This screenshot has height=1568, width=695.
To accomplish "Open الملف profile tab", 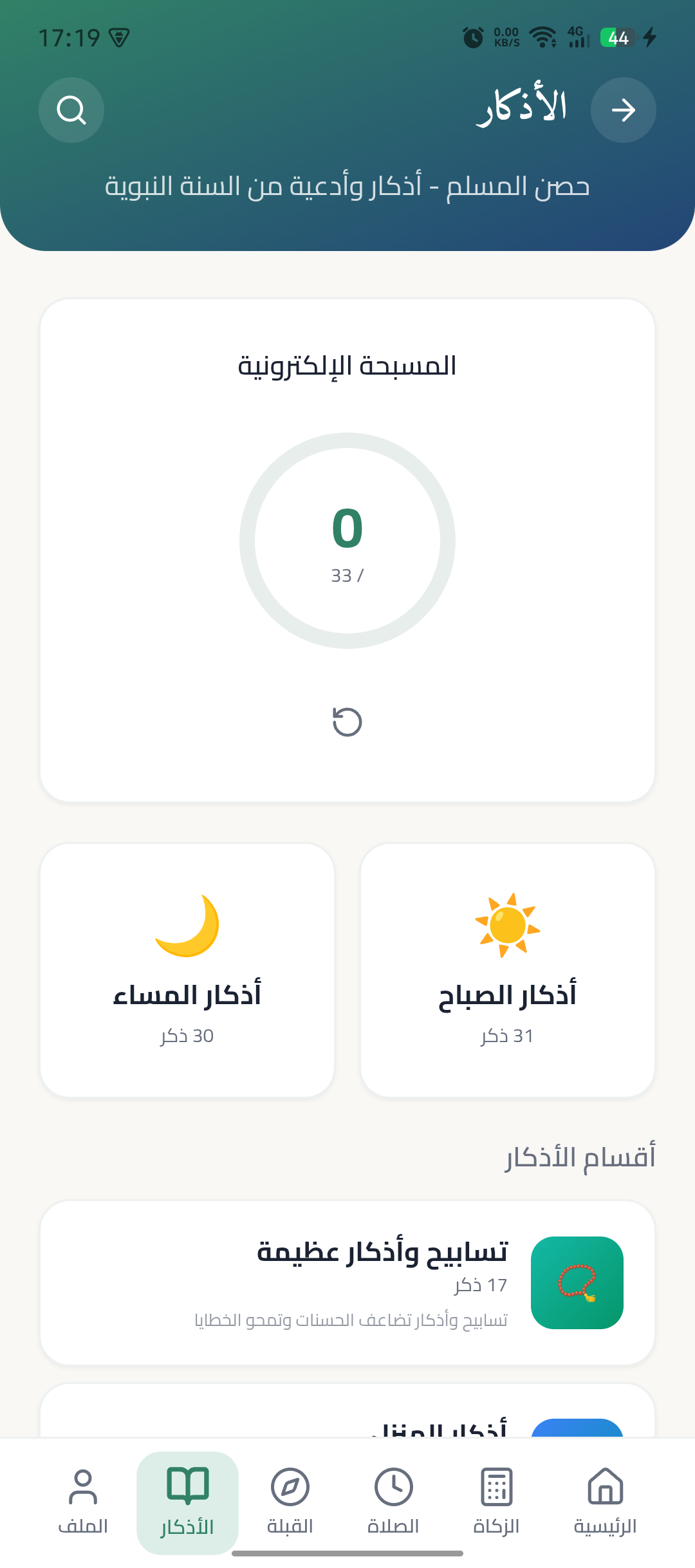I will [83, 1501].
